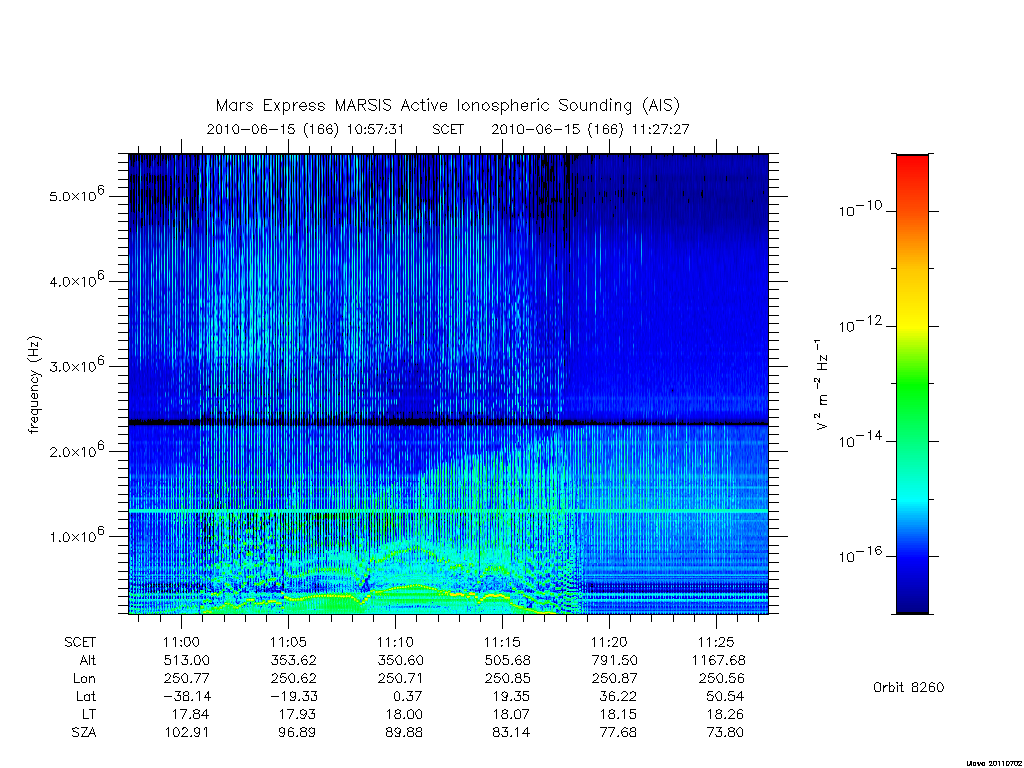This screenshot has width=1024, height=768.
Task: Click longitude value 250.85
Action: [508, 679]
